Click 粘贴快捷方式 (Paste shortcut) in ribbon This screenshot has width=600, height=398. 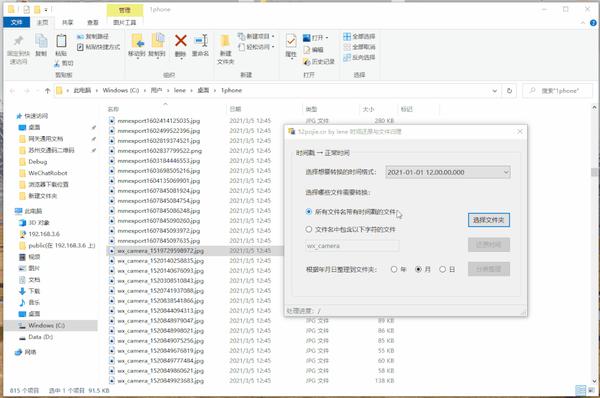pyautogui.click(x=98, y=47)
